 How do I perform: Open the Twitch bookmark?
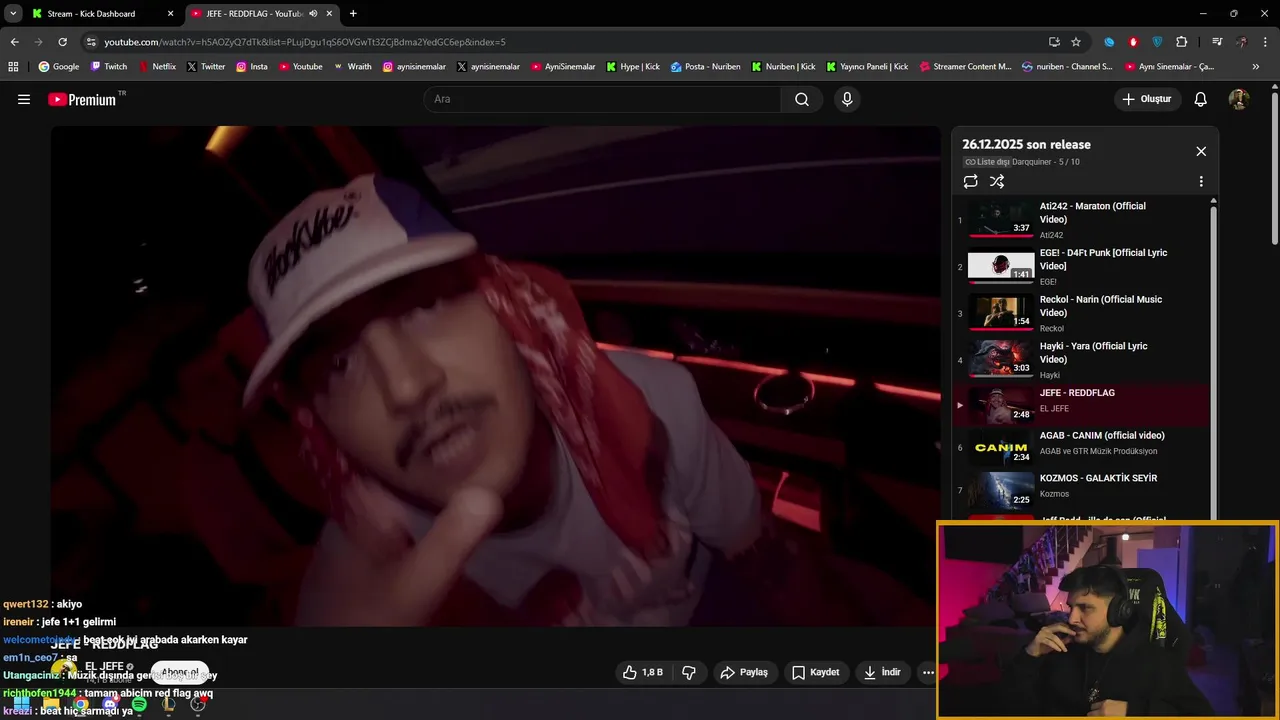pos(109,67)
